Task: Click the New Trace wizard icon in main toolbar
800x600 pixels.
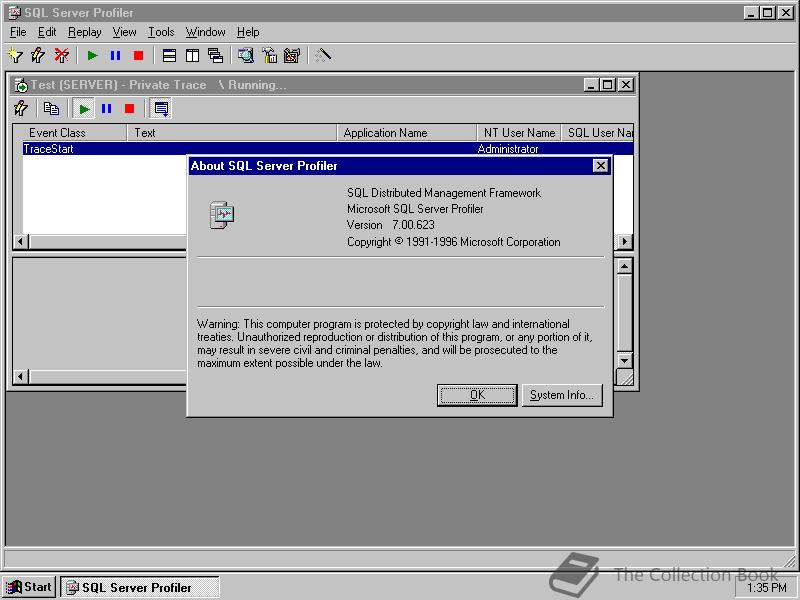Action: coord(15,55)
